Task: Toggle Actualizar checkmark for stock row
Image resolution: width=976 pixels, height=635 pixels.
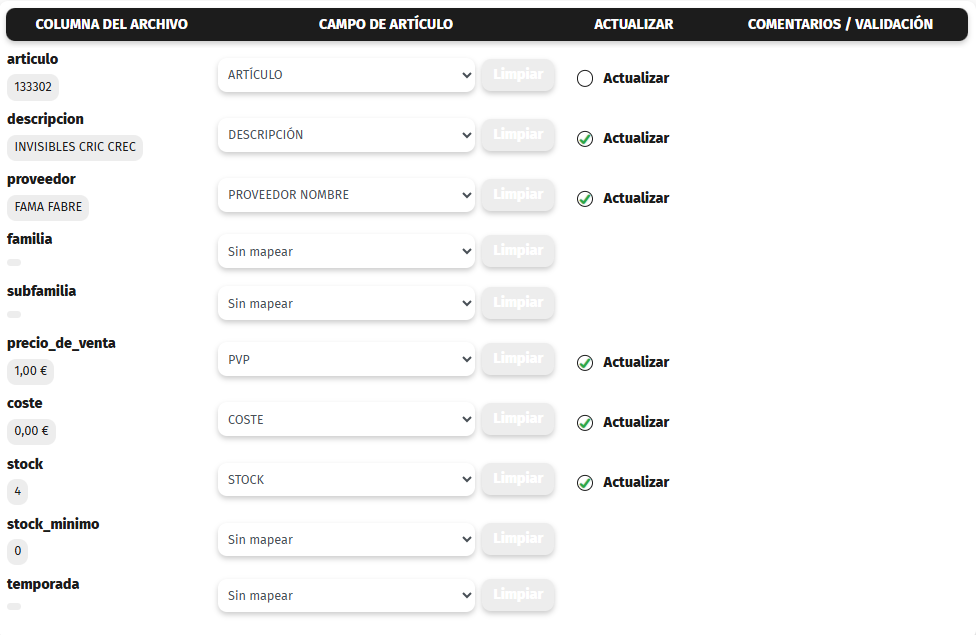Action: [585, 483]
